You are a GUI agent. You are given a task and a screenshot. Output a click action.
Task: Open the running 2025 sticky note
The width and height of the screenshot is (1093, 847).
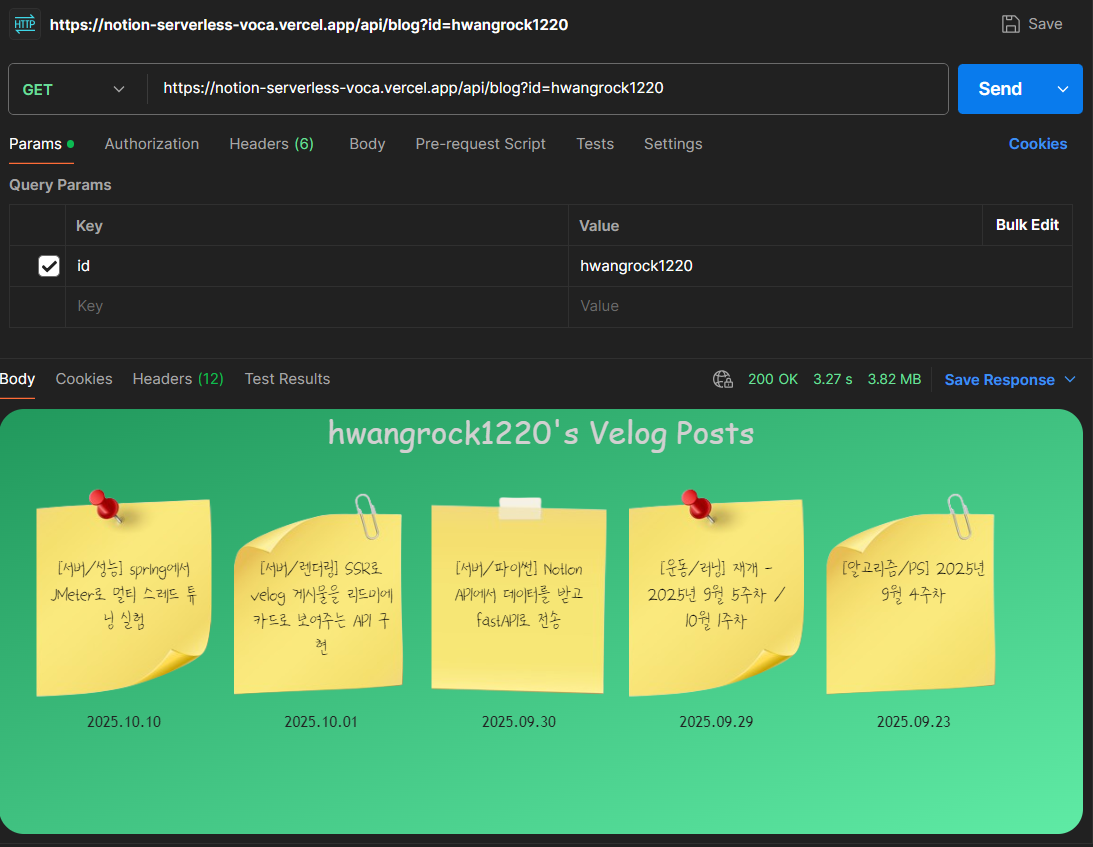(716, 597)
